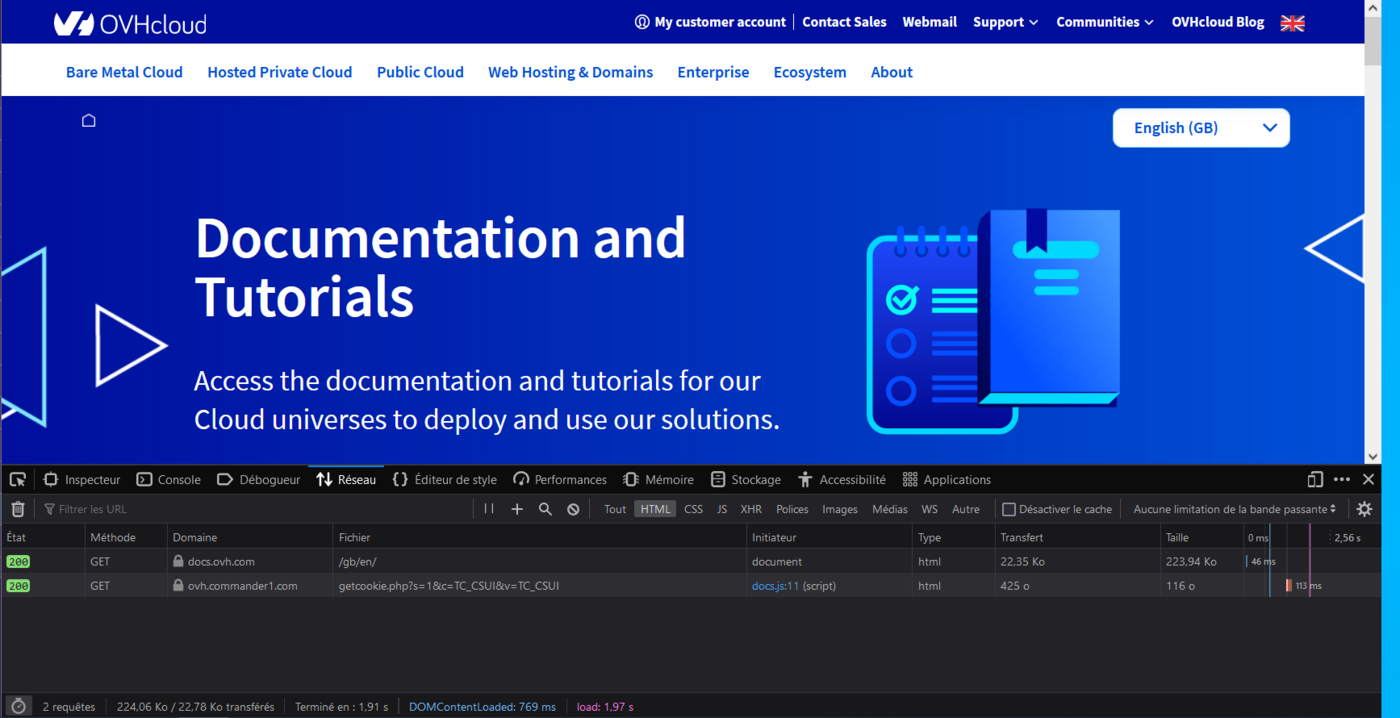The image size is (1400, 718).
Task: Pause network recording in devtools
Action: click(x=489, y=509)
